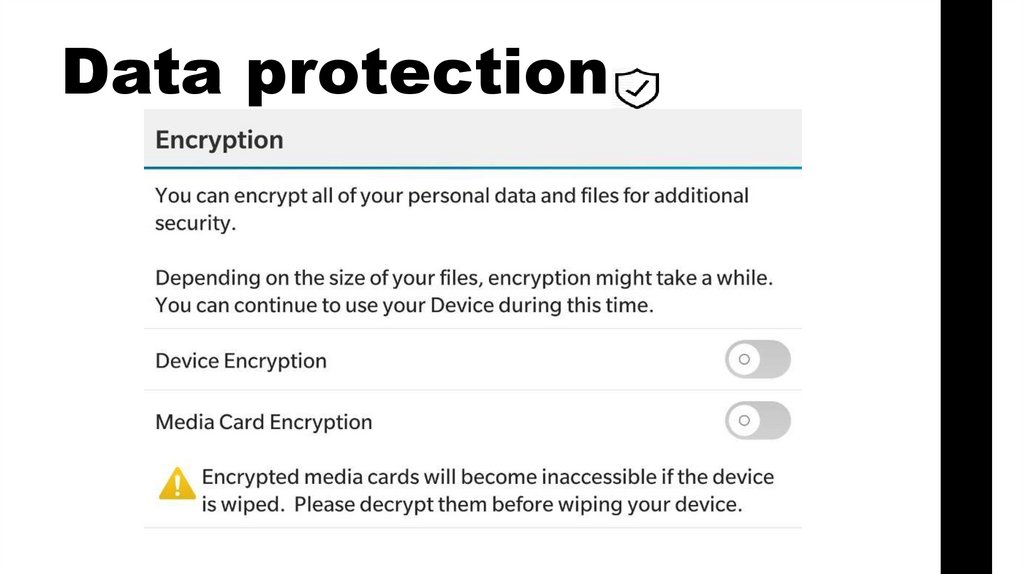Image resolution: width=1024 pixels, height=574 pixels.
Task: Click the blue underline beneath the Encryption header
Action: (x=473, y=167)
